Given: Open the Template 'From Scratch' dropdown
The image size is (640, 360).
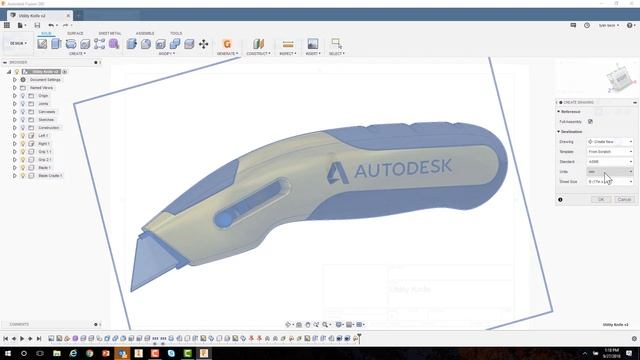Looking at the screenshot, I should click(610, 151).
